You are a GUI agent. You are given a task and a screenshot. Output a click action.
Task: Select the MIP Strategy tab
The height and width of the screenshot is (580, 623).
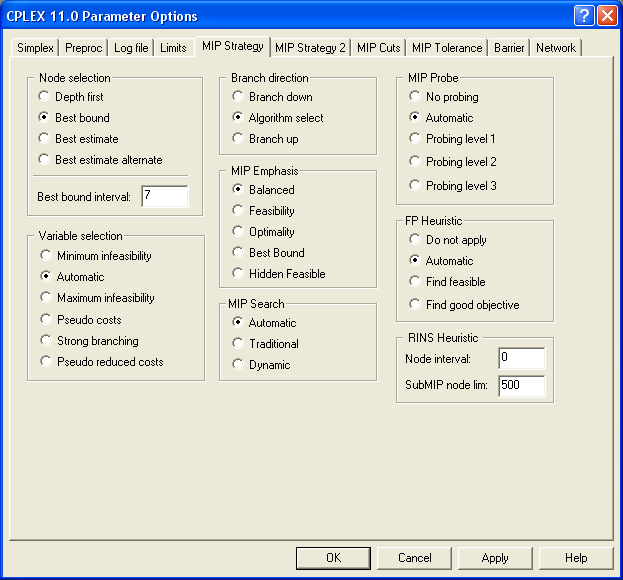tap(233, 46)
